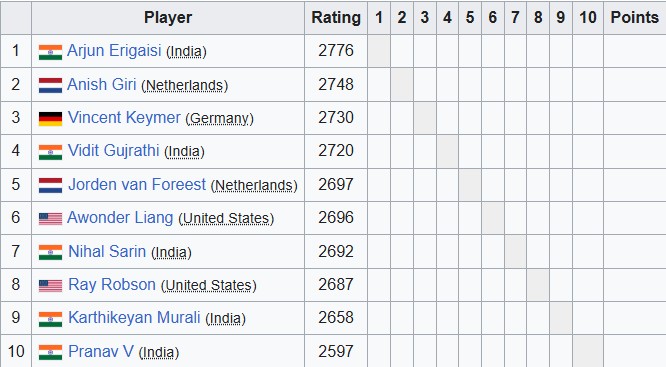Follow the Vincent Keymer link

point(124,117)
